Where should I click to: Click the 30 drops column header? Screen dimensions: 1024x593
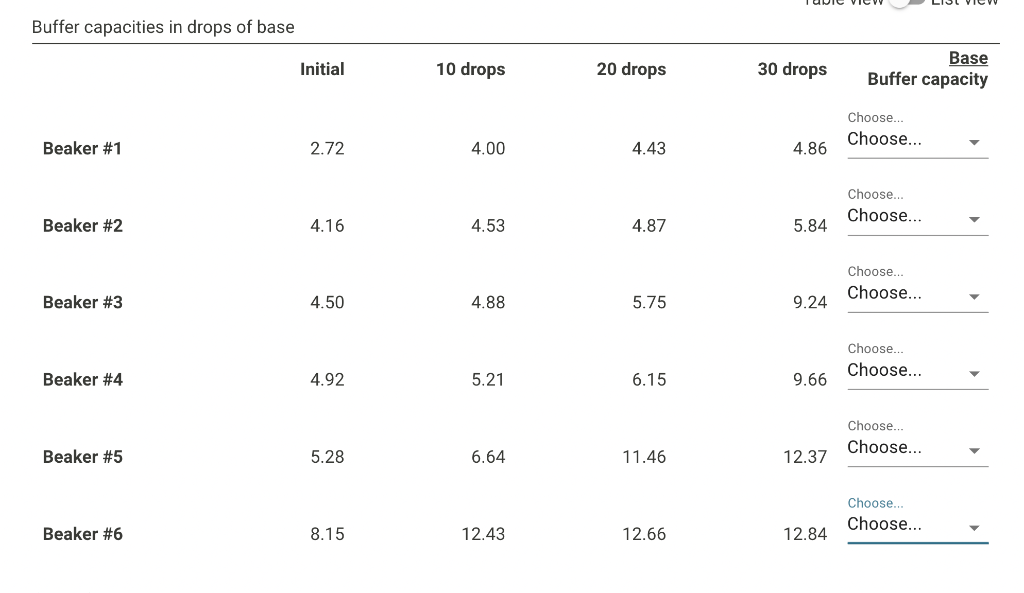pos(792,70)
